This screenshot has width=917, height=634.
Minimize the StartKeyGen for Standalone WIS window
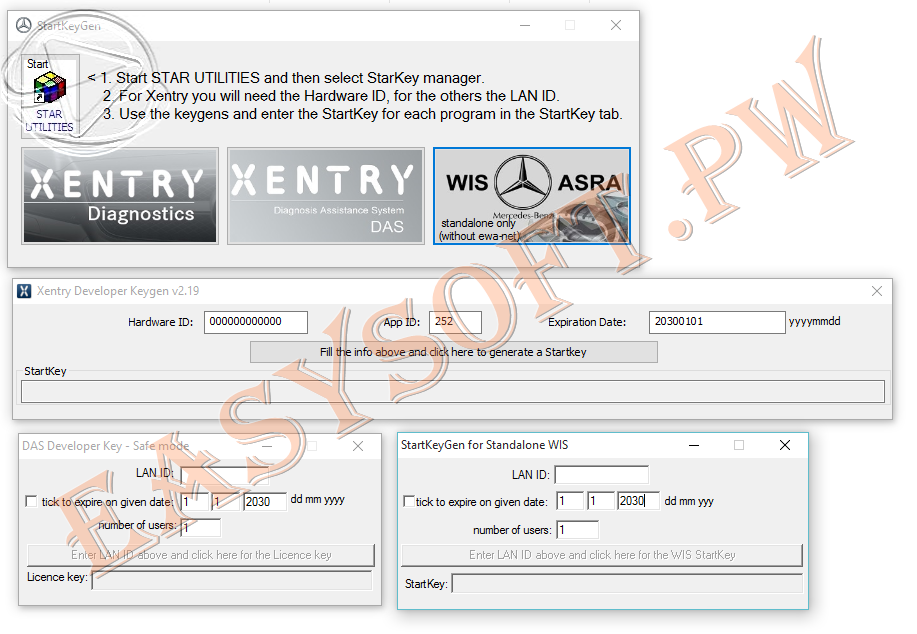(x=694, y=445)
